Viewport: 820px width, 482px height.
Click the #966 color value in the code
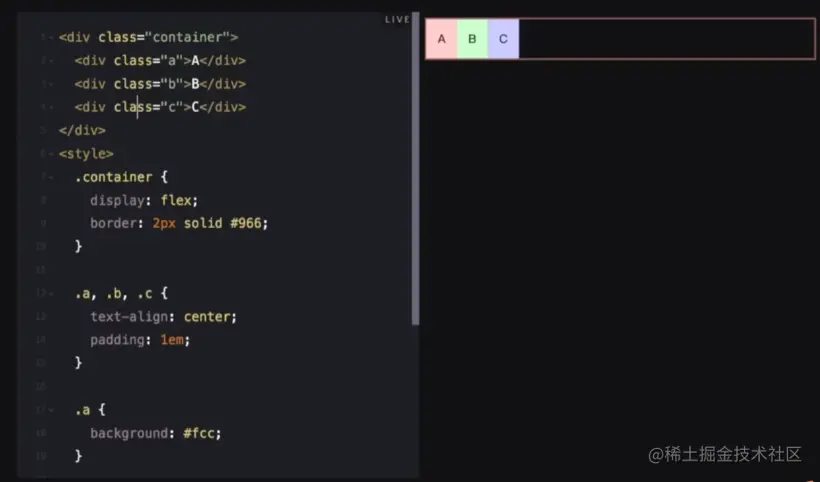pyautogui.click(x=246, y=223)
